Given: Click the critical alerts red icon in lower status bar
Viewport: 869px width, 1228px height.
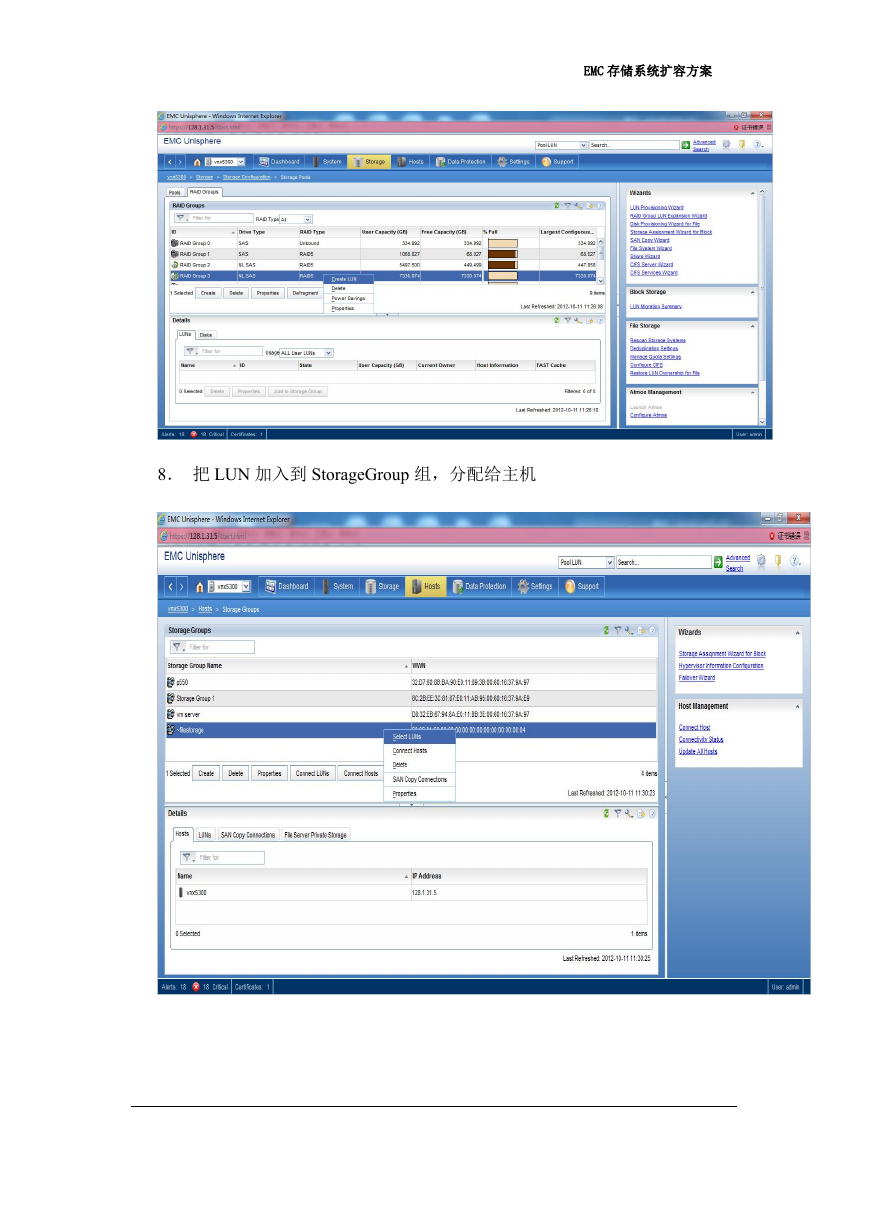Looking at the screenshot, I should pos(195,986).
